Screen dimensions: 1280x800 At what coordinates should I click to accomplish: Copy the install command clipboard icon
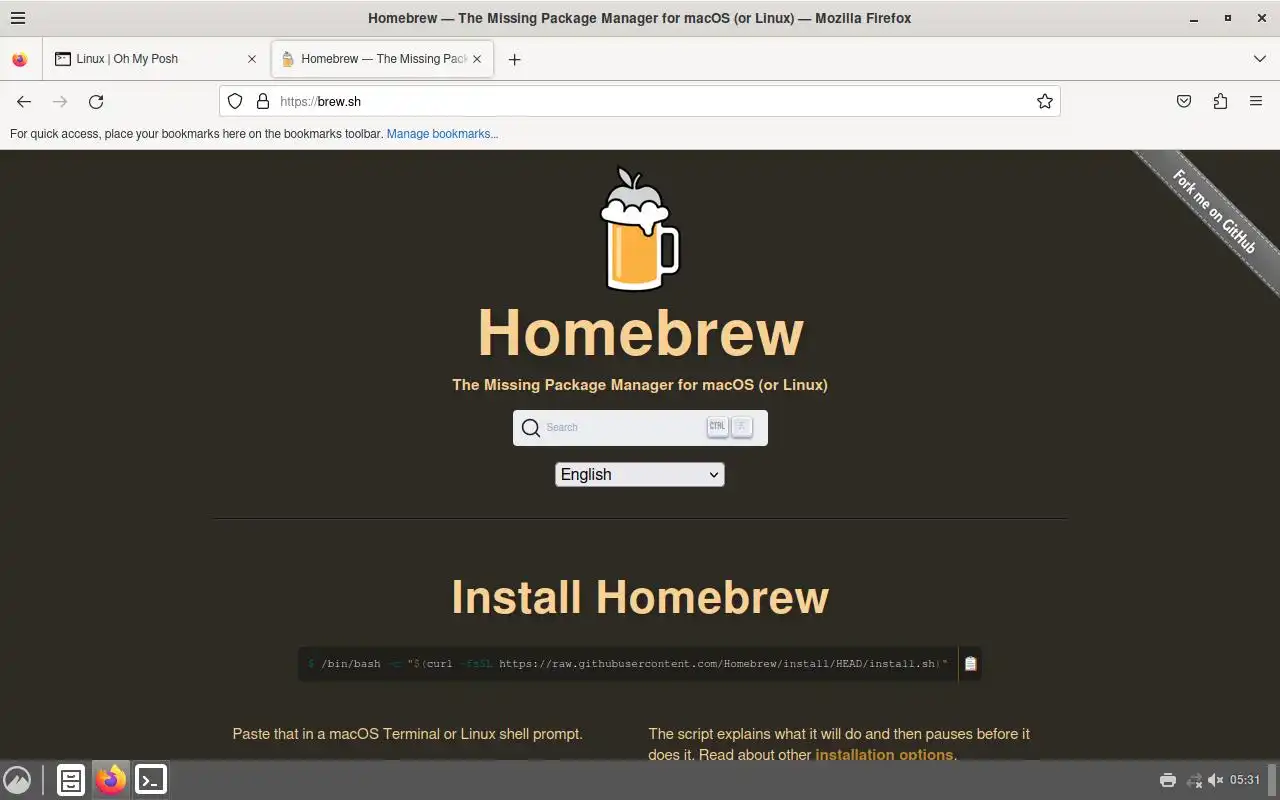970,663
